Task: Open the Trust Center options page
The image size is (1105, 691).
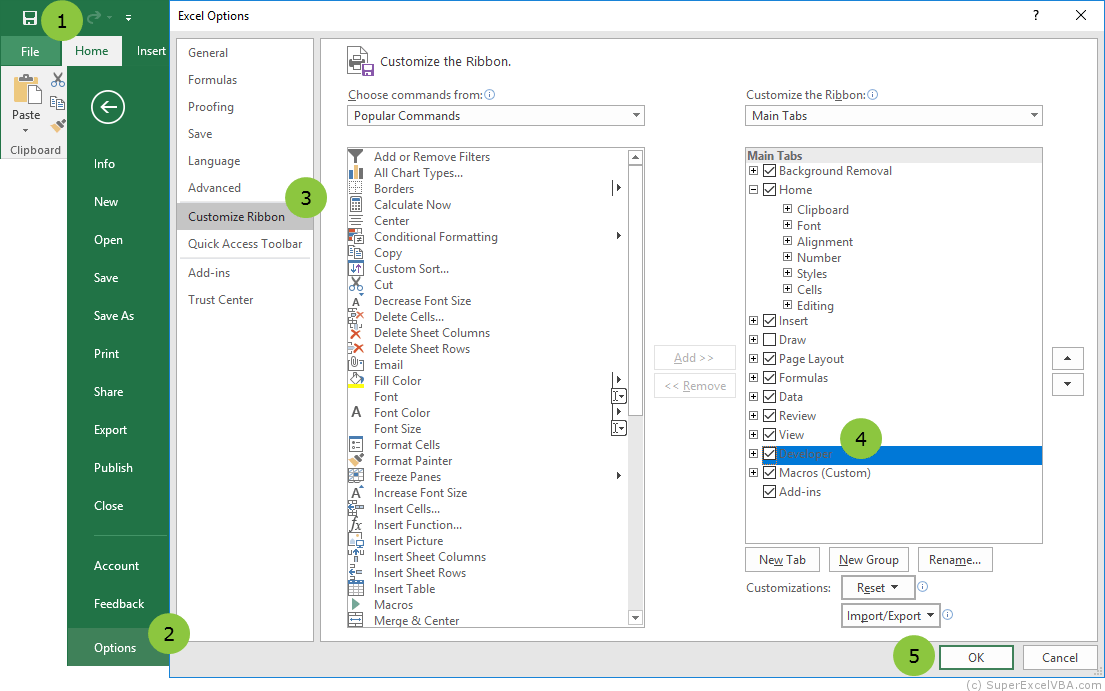Action: click(220, 299)
